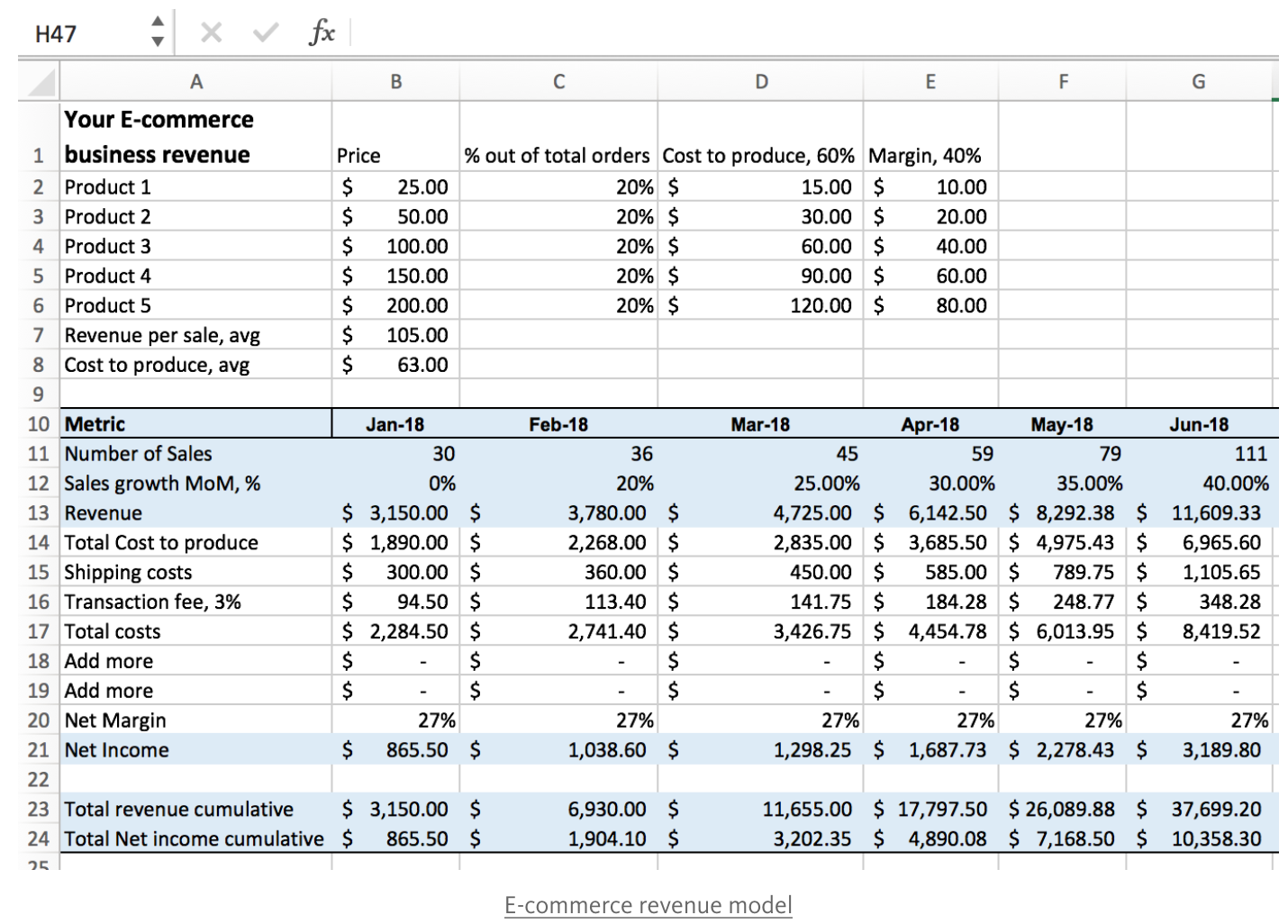Click the select-all corner triangle
1288x924 pixels.
tap(41, 82)
